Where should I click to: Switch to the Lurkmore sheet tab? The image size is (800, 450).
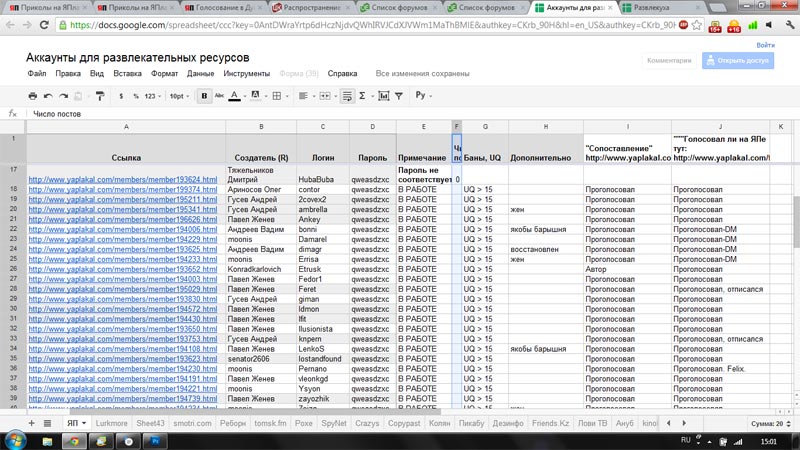[x=112, y=424]
